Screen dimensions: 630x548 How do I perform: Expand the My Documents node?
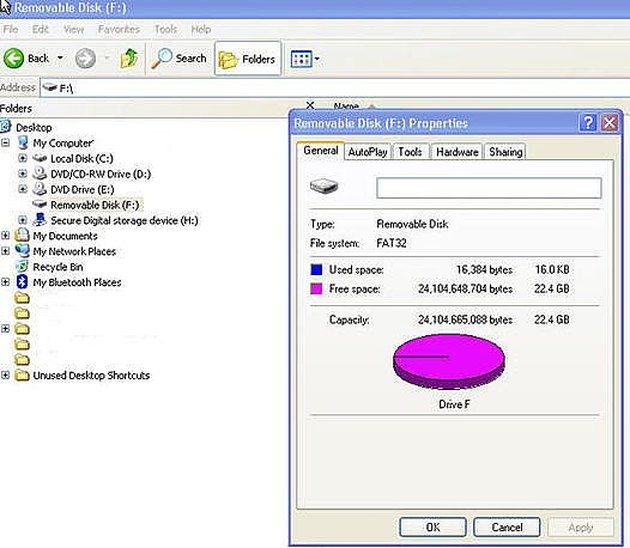pos(5,235)
